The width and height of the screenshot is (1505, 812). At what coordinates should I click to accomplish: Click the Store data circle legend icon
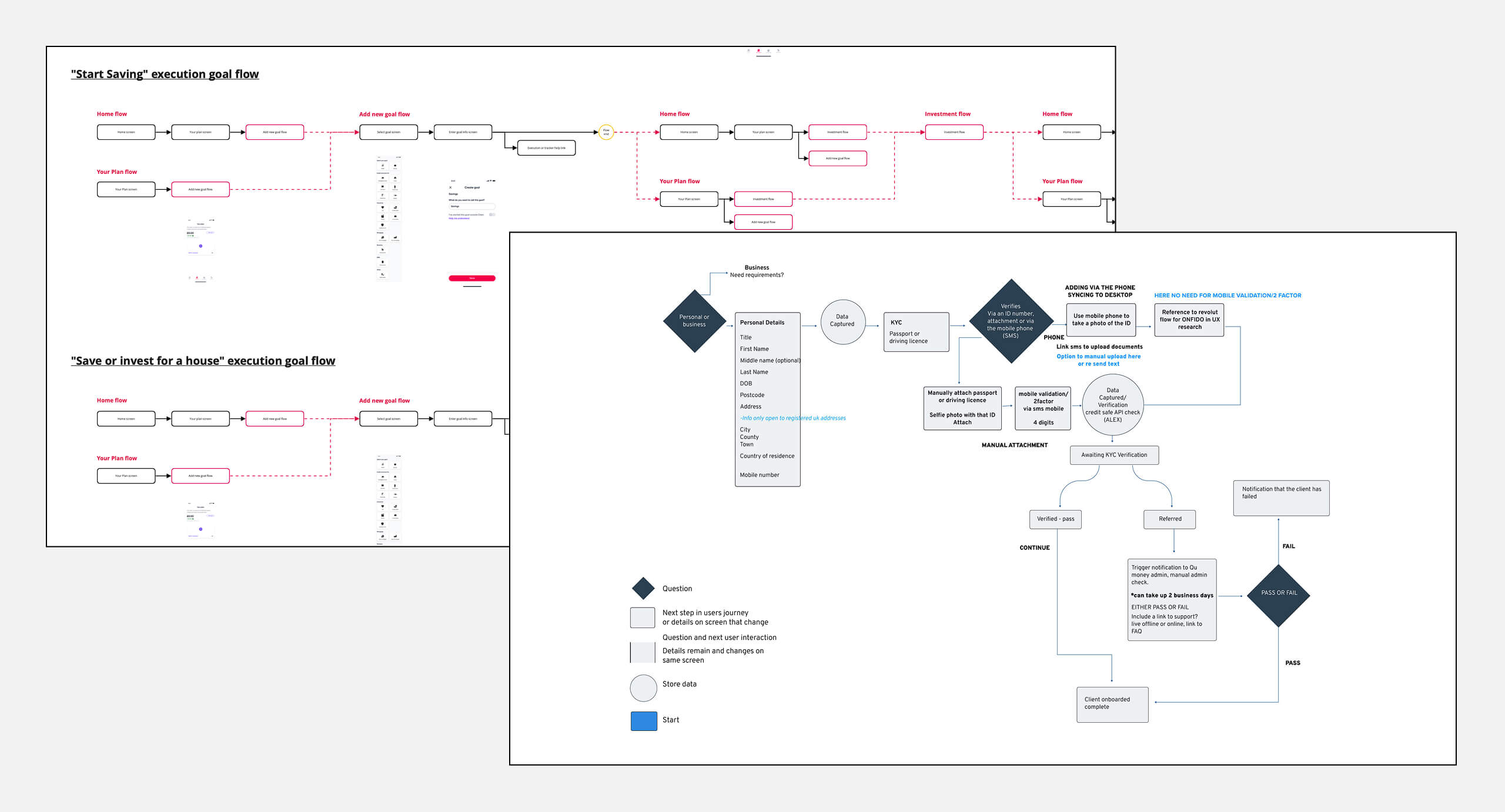coord(643,687)
